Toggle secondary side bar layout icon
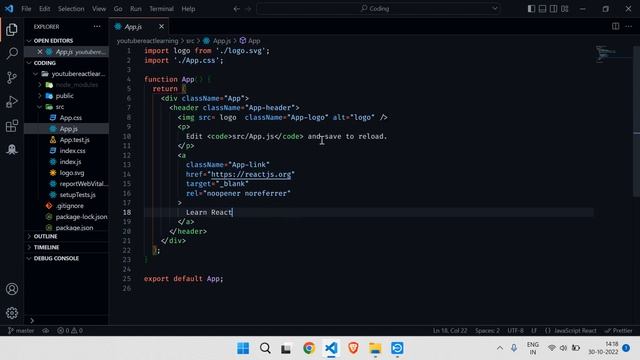The height and width of the screenshot is (360, 640). [x=553, y=9]
